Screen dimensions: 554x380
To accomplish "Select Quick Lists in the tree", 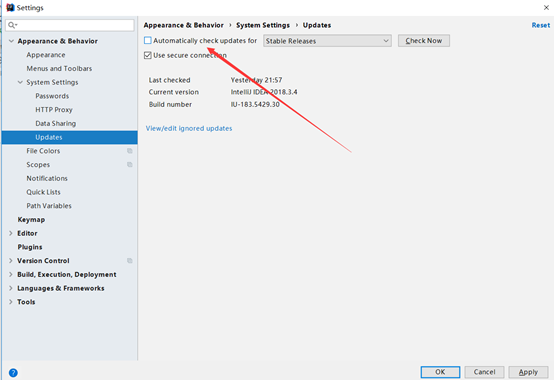I will [43, 192].
